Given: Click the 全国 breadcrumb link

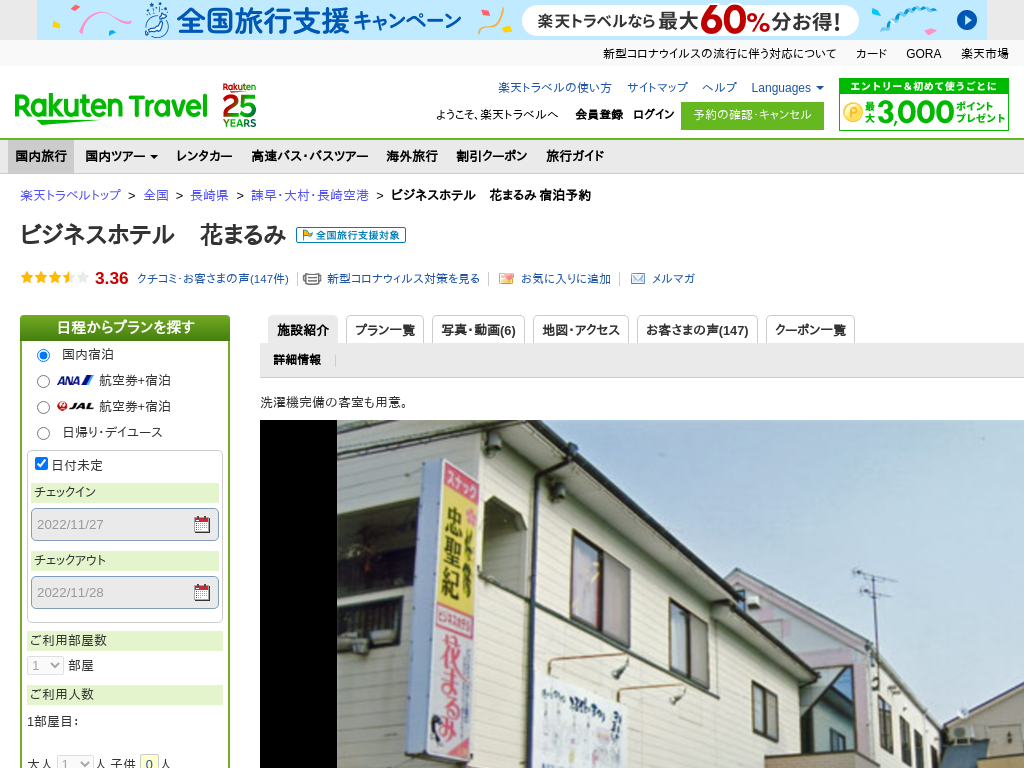Looking at the screenshot, I should [x=156, y=195].
